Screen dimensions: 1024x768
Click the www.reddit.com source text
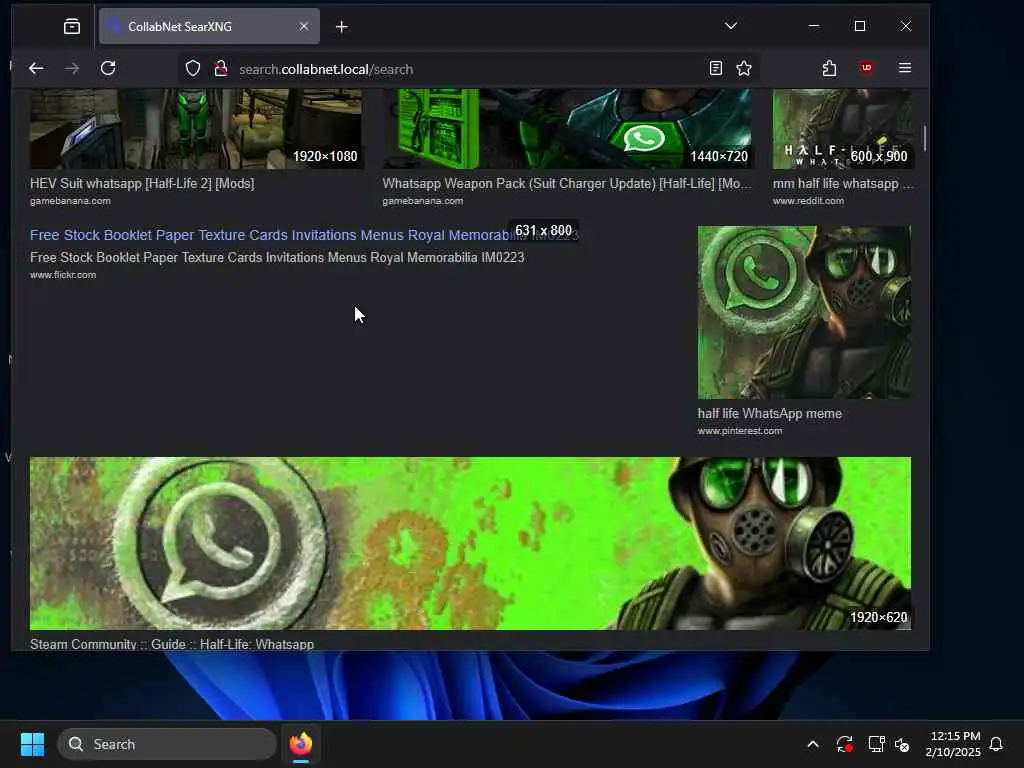point(808,201)
